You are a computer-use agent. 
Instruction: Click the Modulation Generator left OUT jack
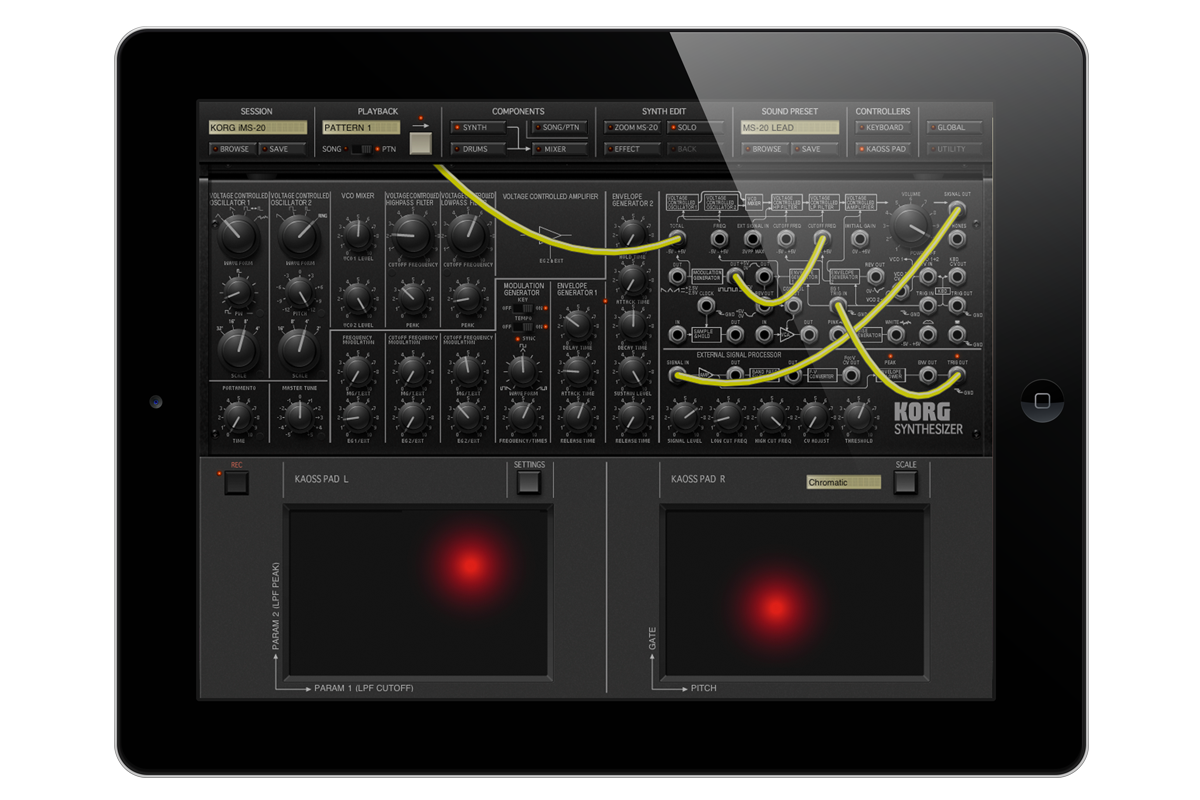677,276
